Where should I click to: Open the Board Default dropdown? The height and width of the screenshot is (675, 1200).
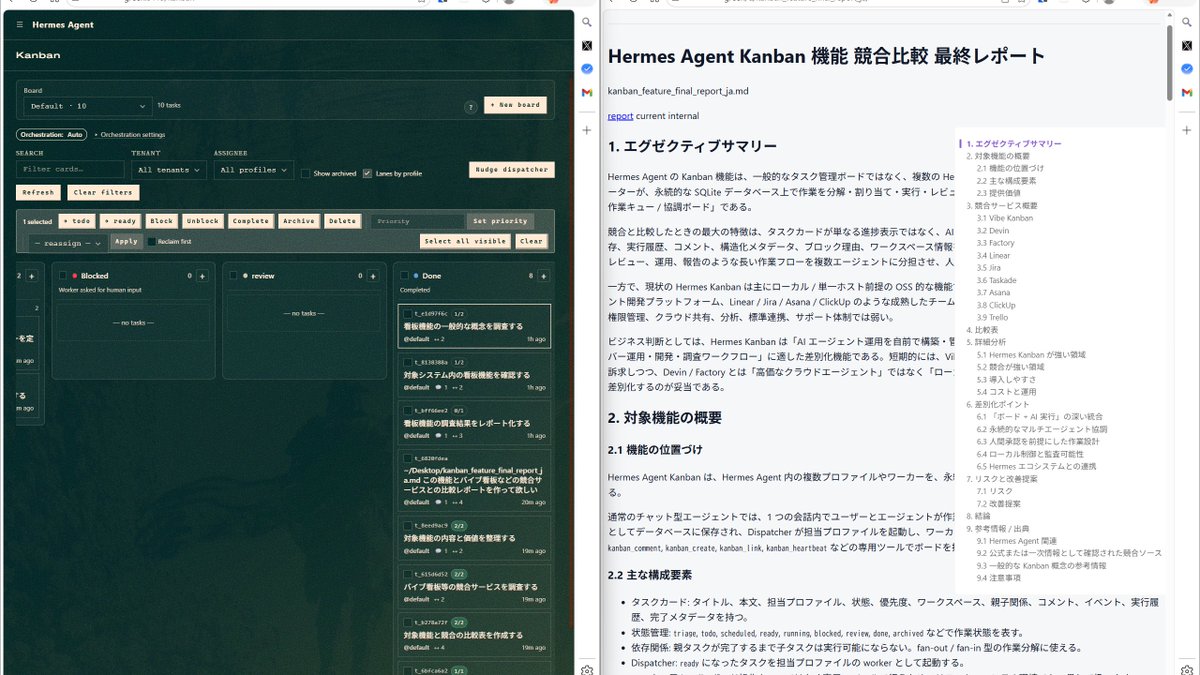coord(88,105)
